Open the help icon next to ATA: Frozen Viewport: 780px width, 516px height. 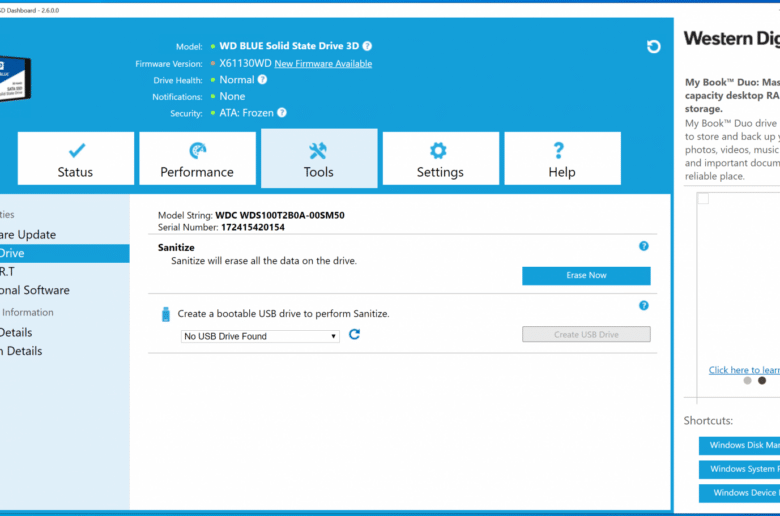coord(282,112)
